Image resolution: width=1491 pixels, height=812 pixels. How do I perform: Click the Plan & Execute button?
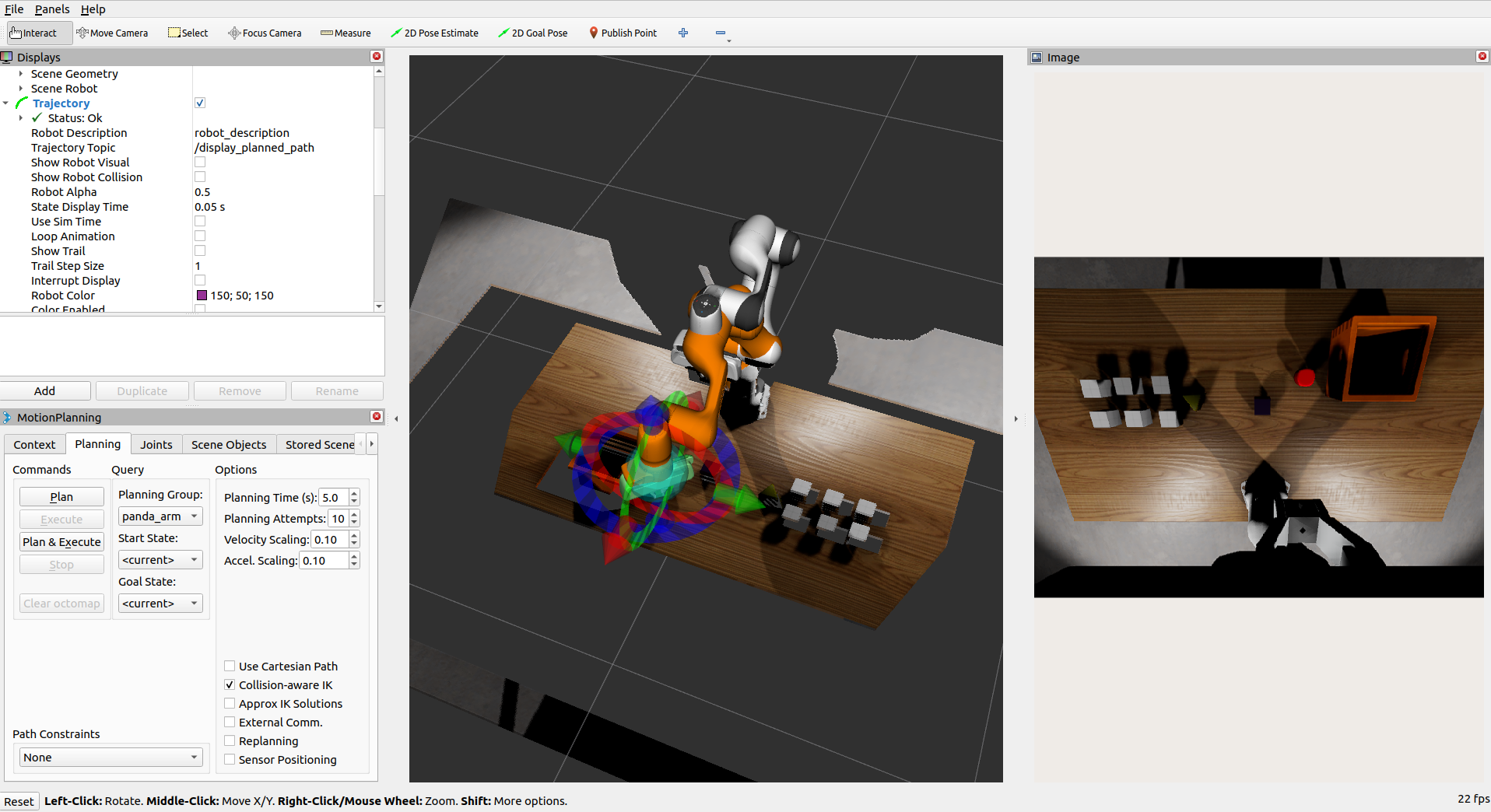click(x=61, y=541)
